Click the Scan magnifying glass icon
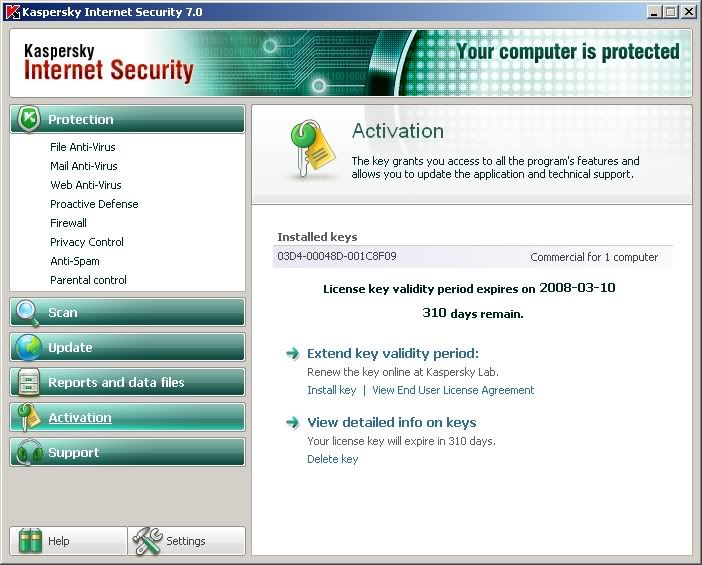Image resolution: width=702 pixels, height=565 pixels. point(28,312)
